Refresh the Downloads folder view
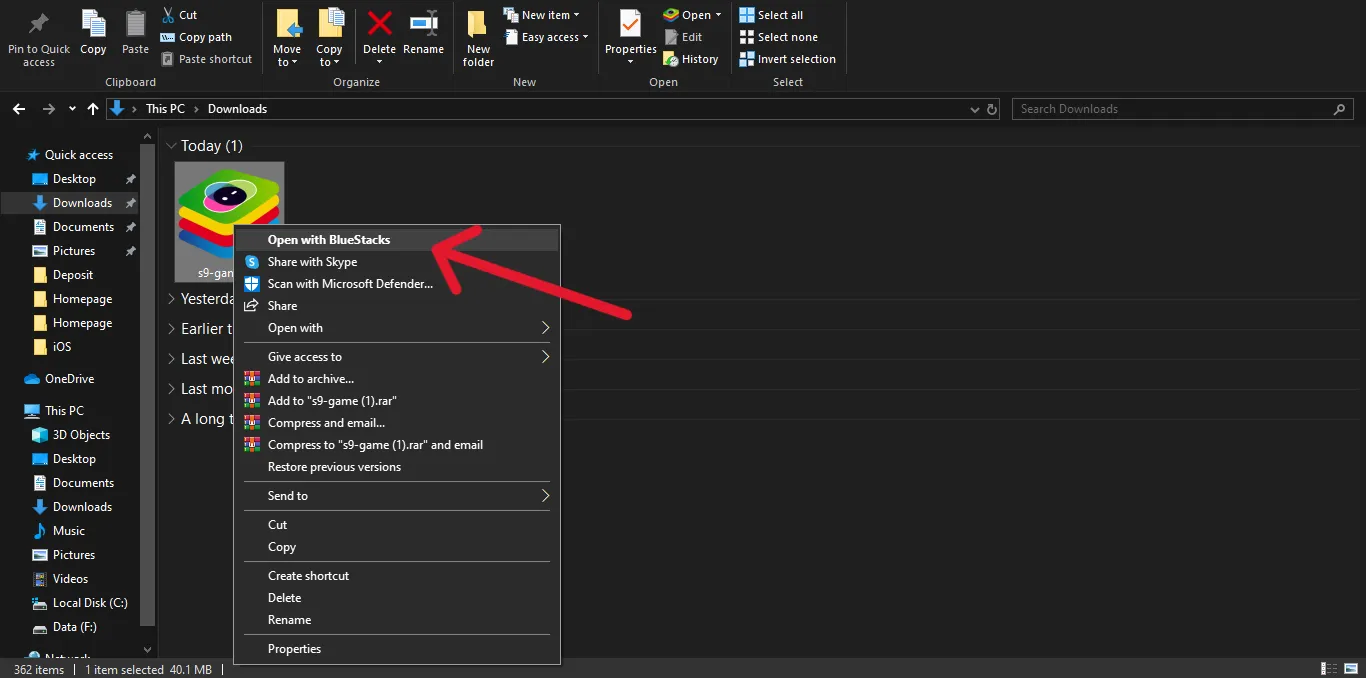The image size is (1366, 678). coord(991,109)
